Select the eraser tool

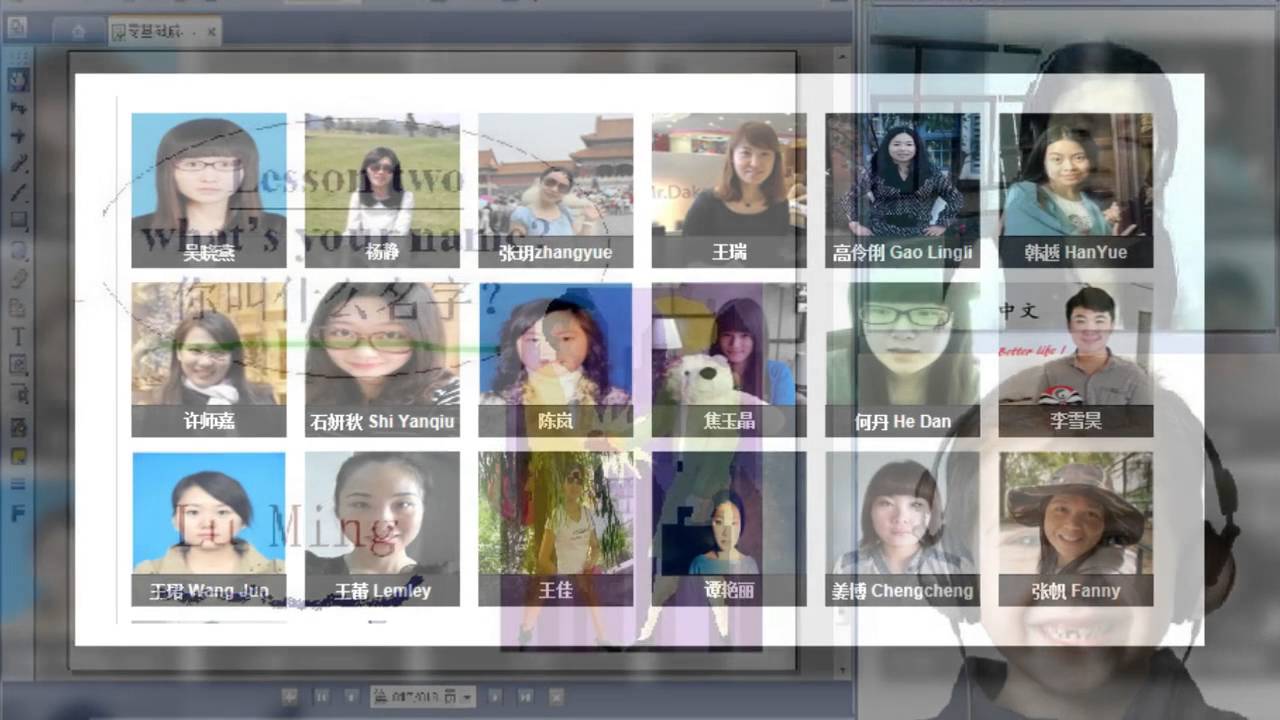click(x=18, y=279)
